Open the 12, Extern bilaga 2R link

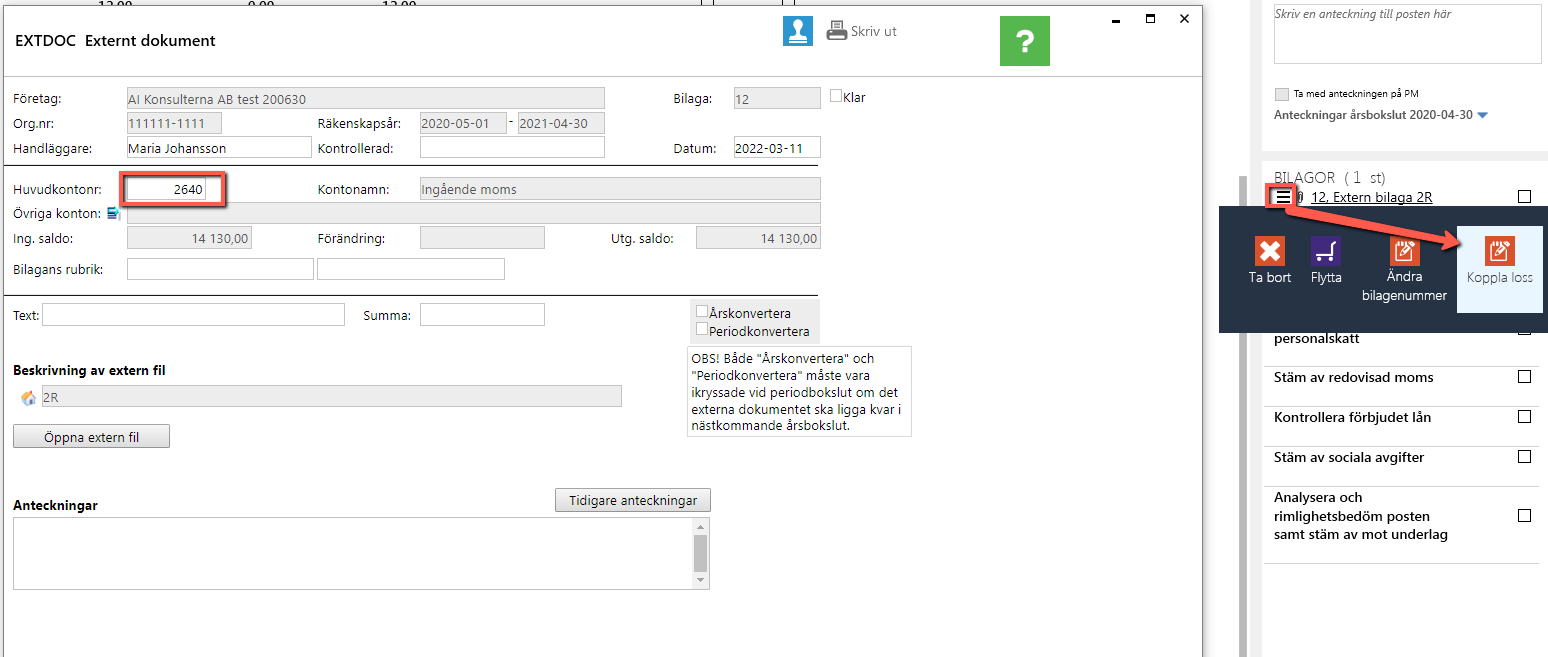[1371, 197]
